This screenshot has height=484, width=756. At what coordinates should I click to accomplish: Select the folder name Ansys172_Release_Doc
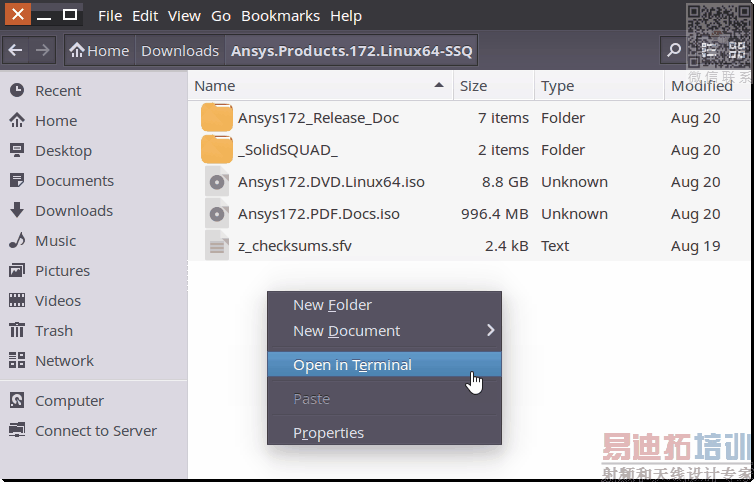[318, 118]
